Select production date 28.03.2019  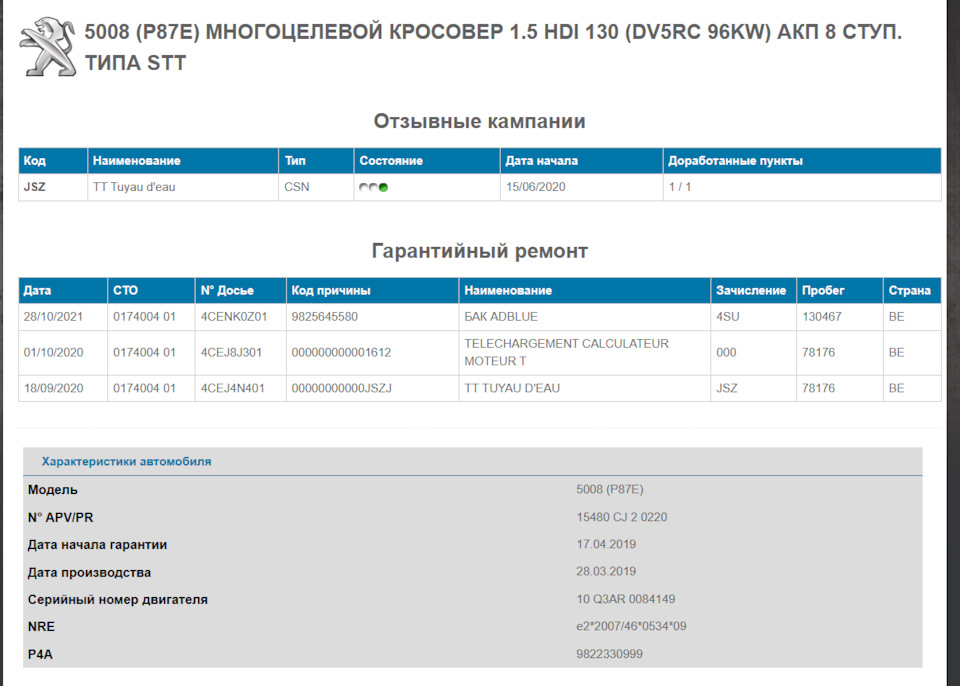click(x=606, y=571)
